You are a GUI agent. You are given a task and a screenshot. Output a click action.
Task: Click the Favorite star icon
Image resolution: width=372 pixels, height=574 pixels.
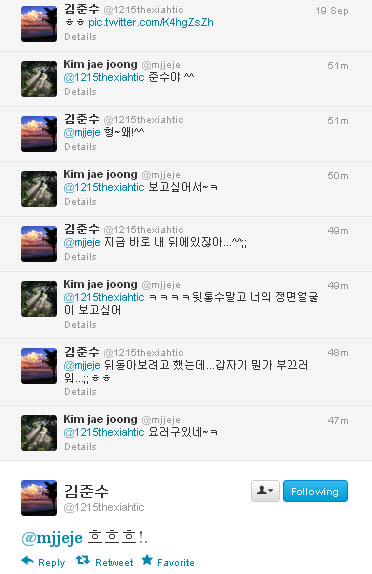click(147, 560)
